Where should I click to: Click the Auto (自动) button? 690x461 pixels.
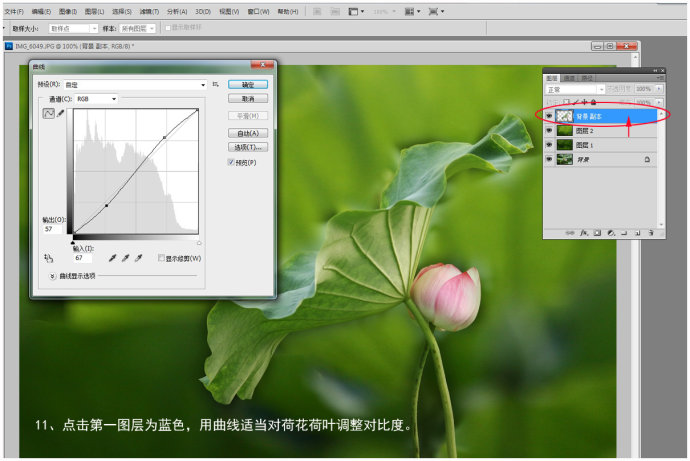247,133
